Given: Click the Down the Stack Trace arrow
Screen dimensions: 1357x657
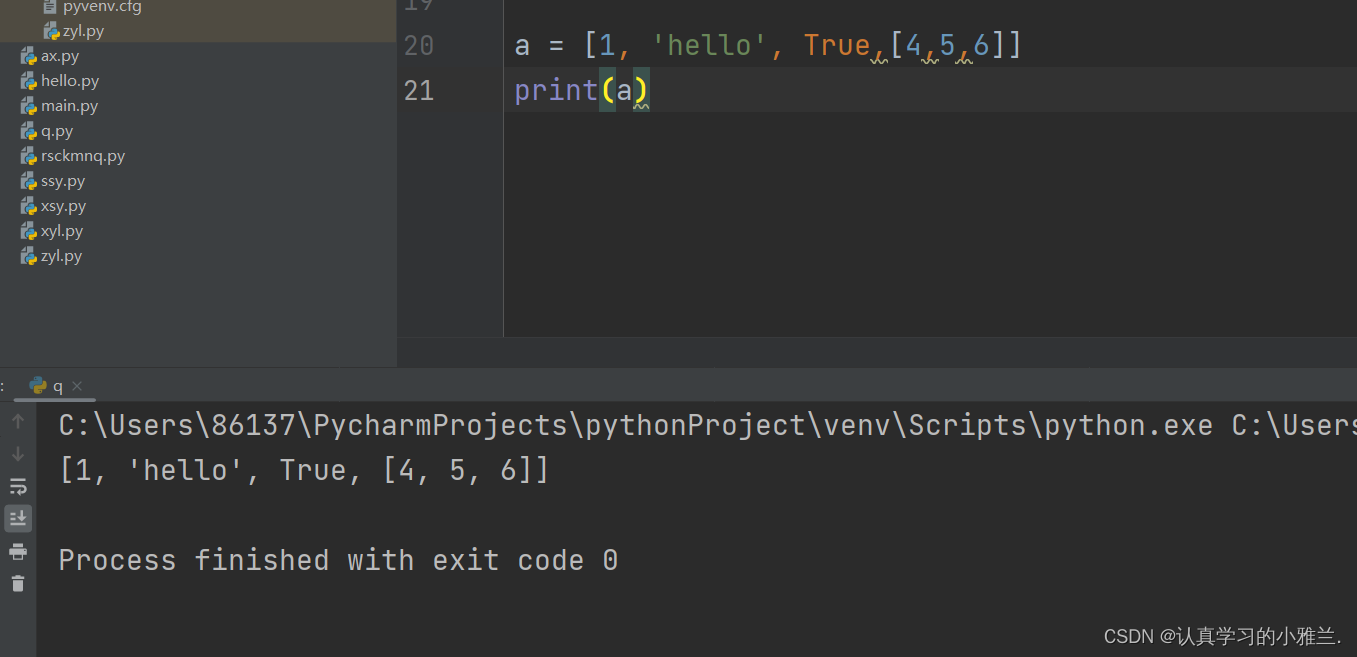Looking at the screenshot, I should coord(18,454).
